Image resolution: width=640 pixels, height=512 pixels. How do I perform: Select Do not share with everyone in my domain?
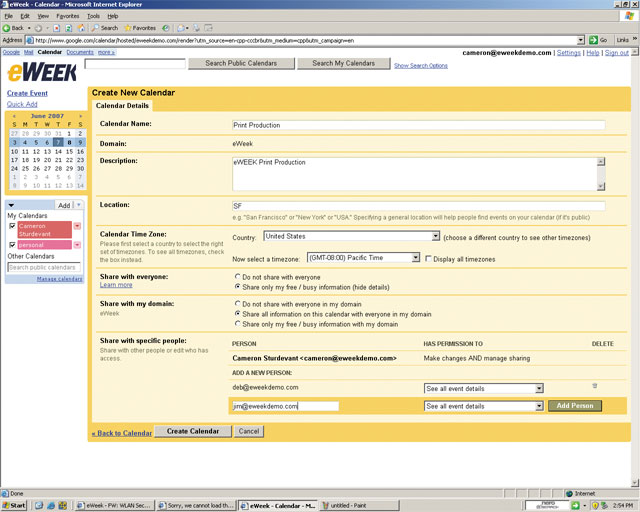coord(238,304)
